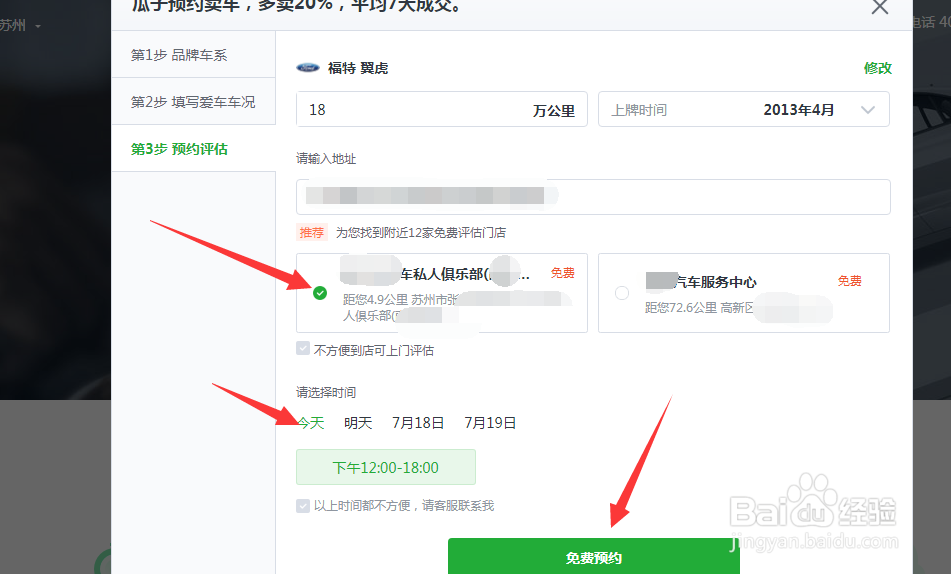Toggle 不方便到店可上门评估 checkbox
951x574 pixels.
click(x=303, y=348)
